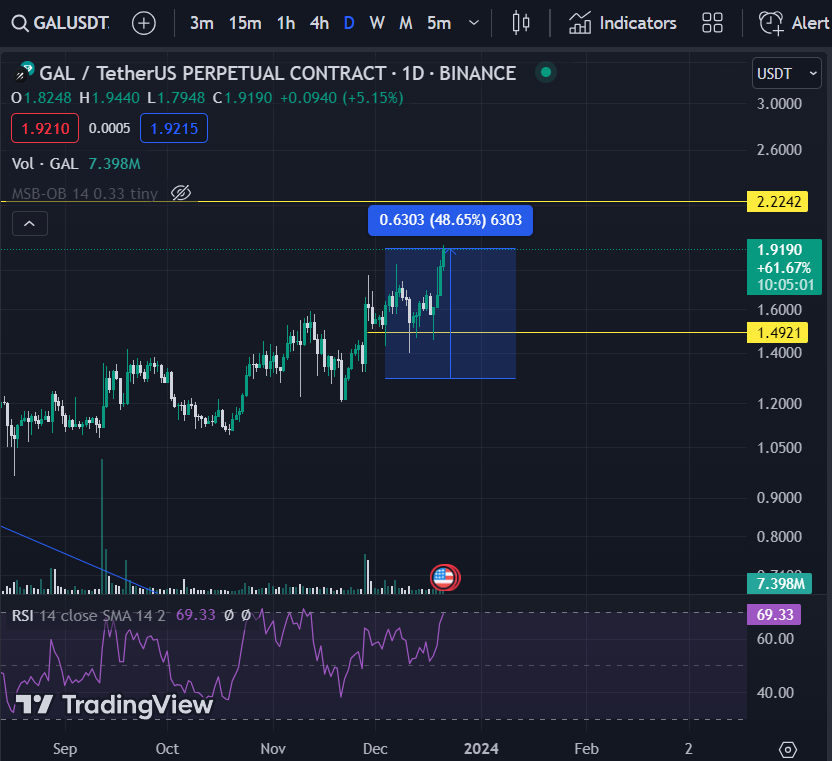This screenshot has height=761, width=832.
Task: Click the current price label 1.9190
Action: (784, 267)
